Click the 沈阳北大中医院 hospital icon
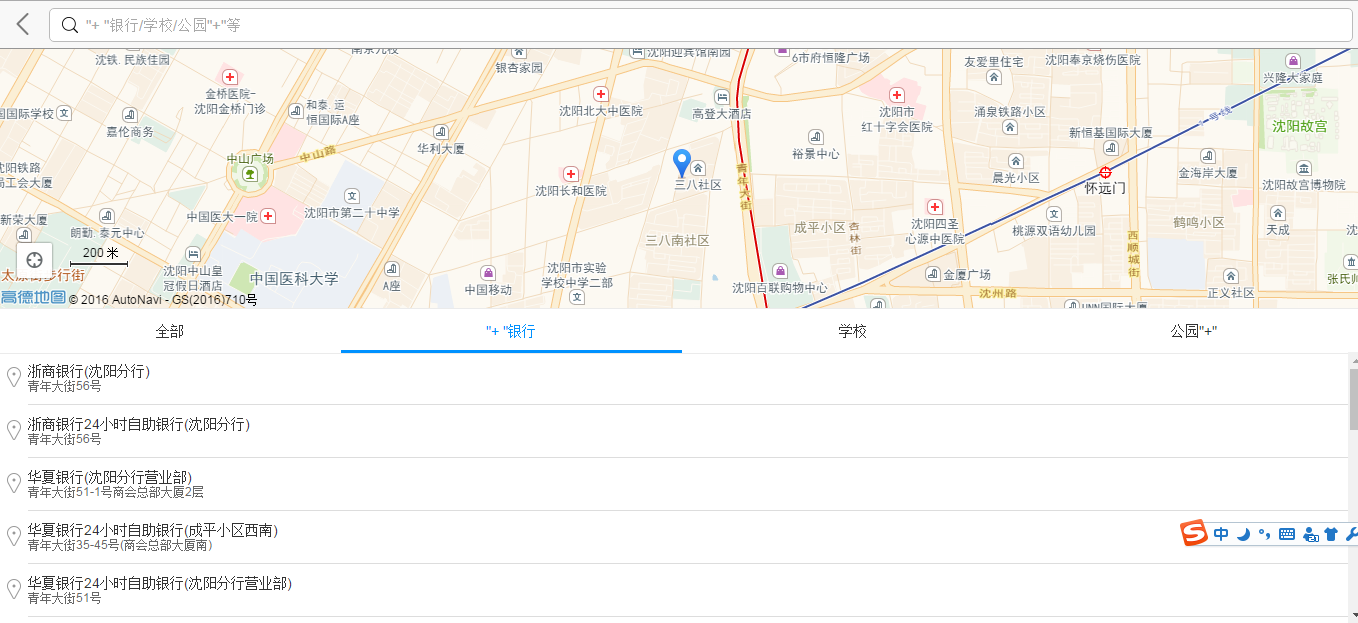This screenshot has height=623, width=1358. tap(600, 94)
